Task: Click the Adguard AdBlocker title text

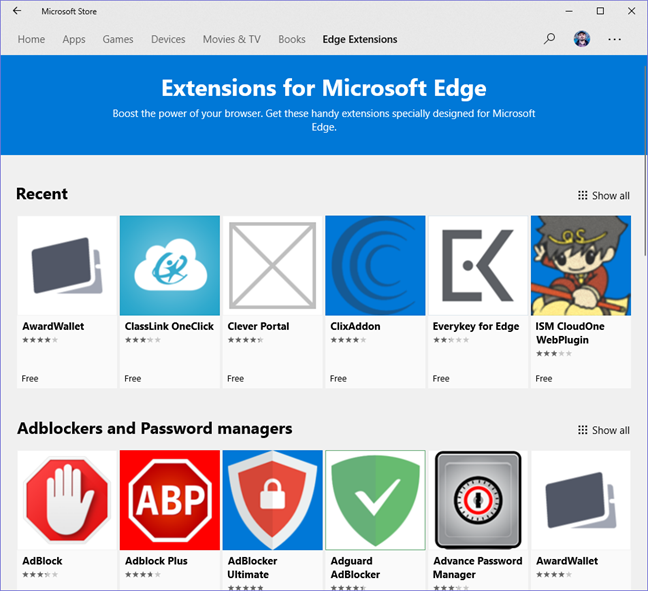Action: click(x=355, y=567)
